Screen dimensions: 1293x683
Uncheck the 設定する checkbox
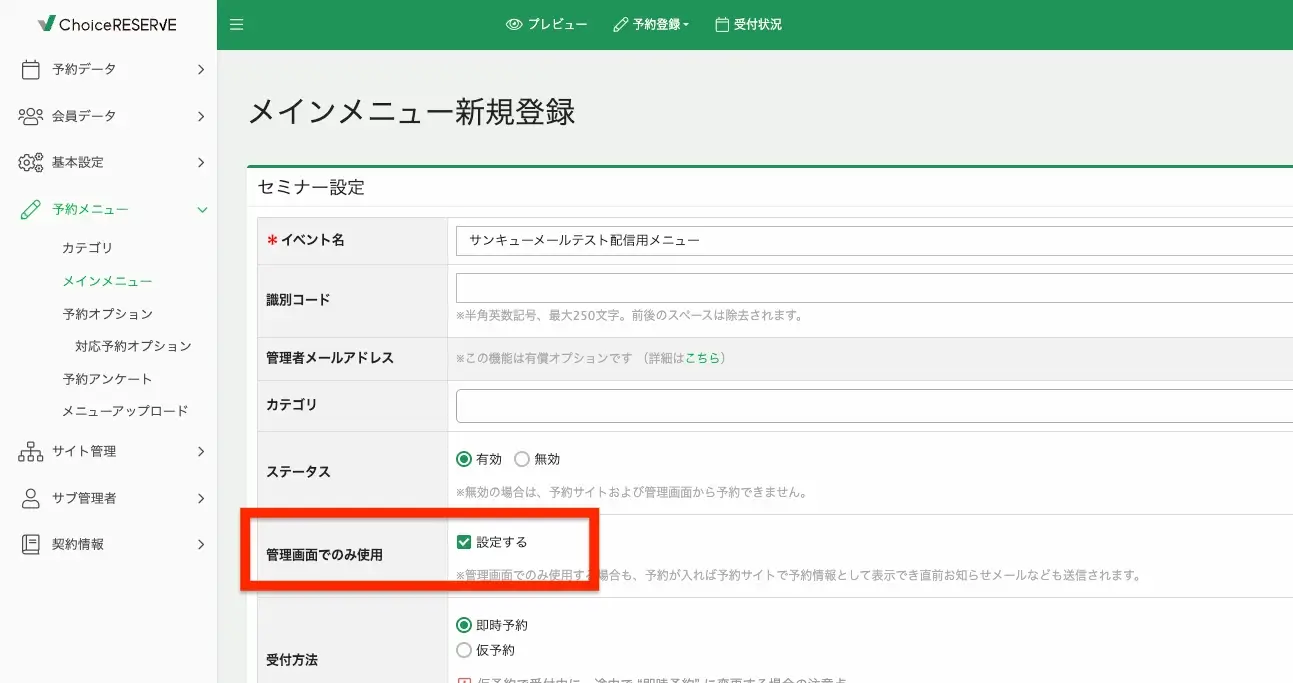click(x=463, y=542)
